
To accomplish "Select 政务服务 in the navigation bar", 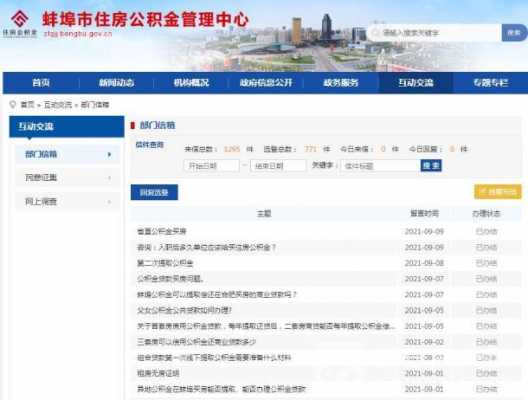I will coord(341,83).
